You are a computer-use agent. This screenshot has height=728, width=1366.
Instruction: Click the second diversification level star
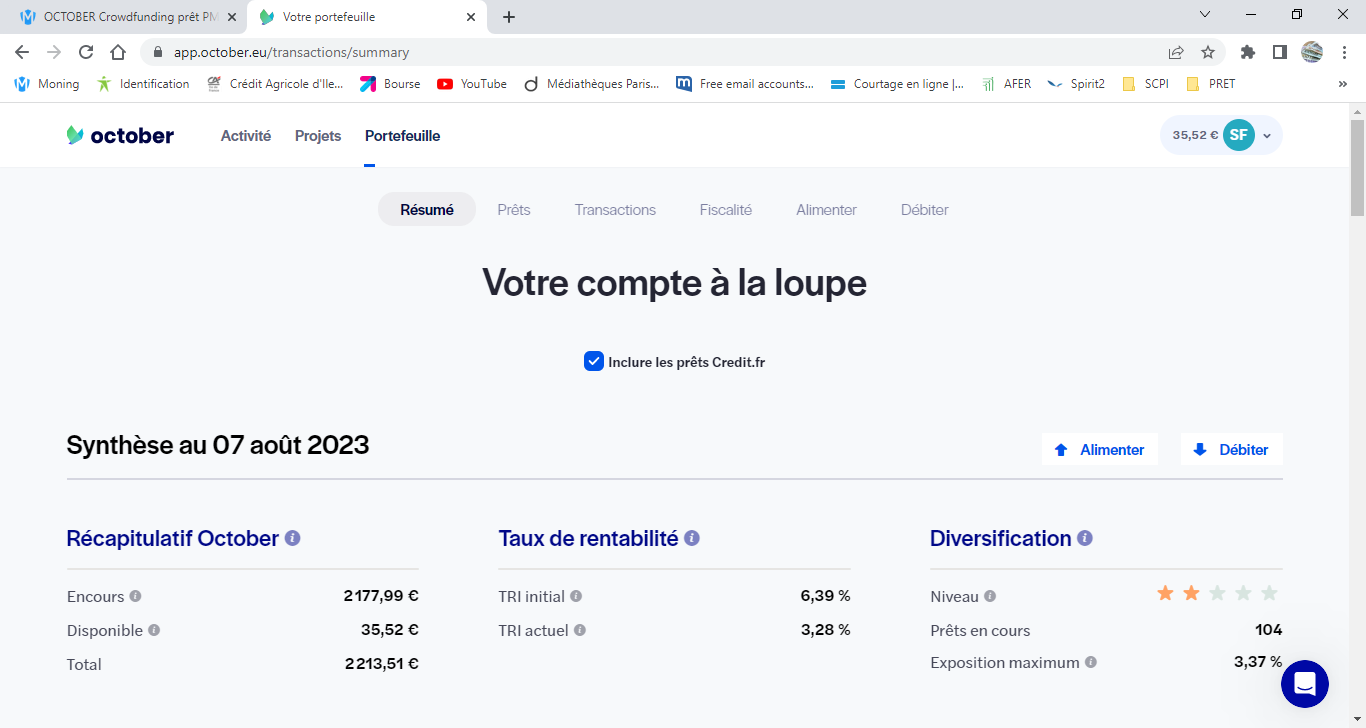coord(1191,593)
